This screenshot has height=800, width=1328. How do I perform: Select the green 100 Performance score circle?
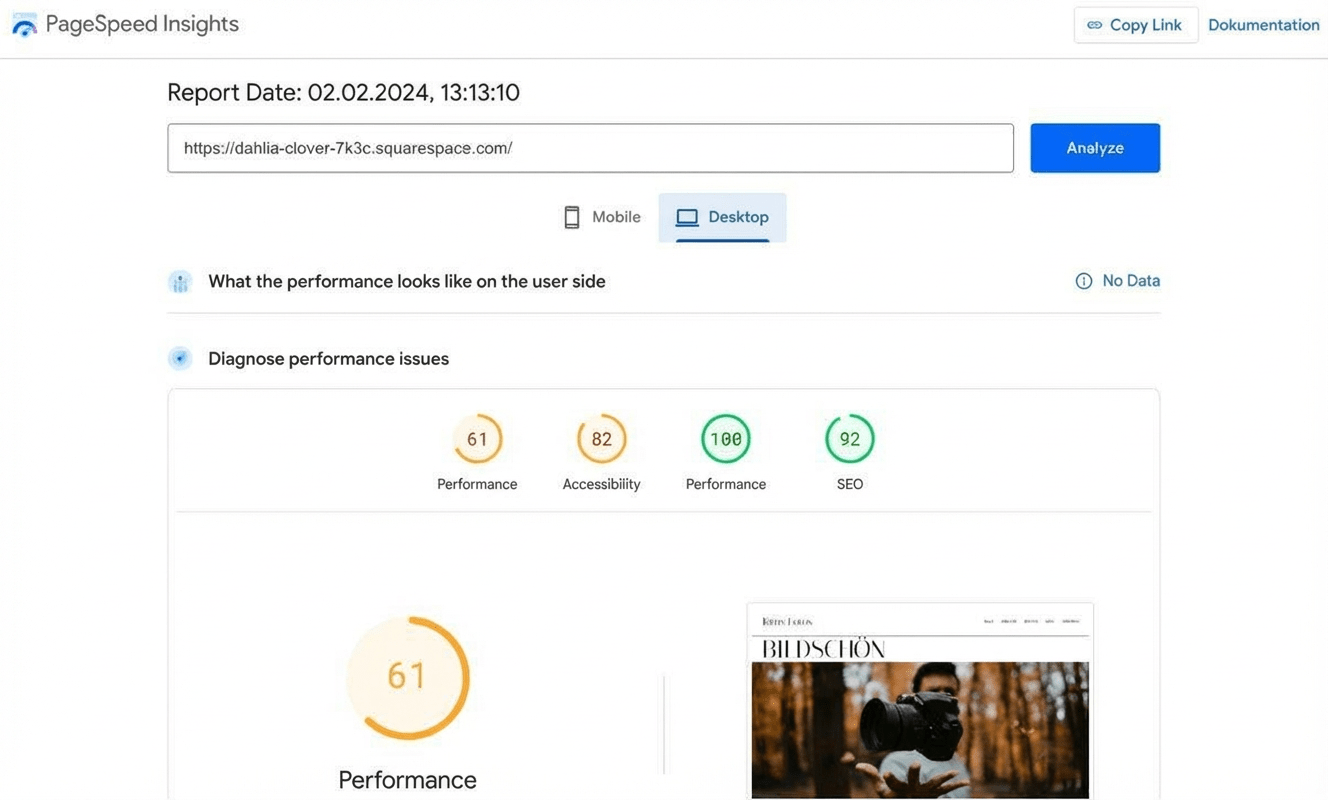coord(725,439)
